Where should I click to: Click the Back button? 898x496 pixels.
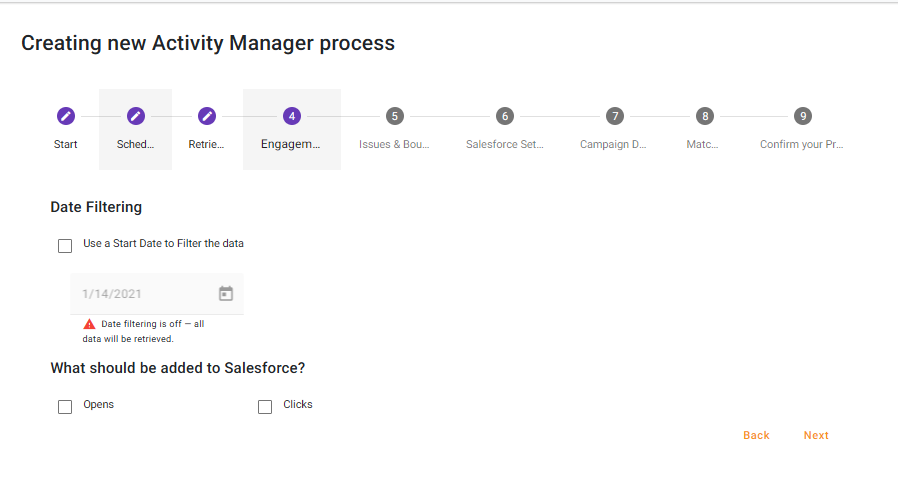point(756,436)
